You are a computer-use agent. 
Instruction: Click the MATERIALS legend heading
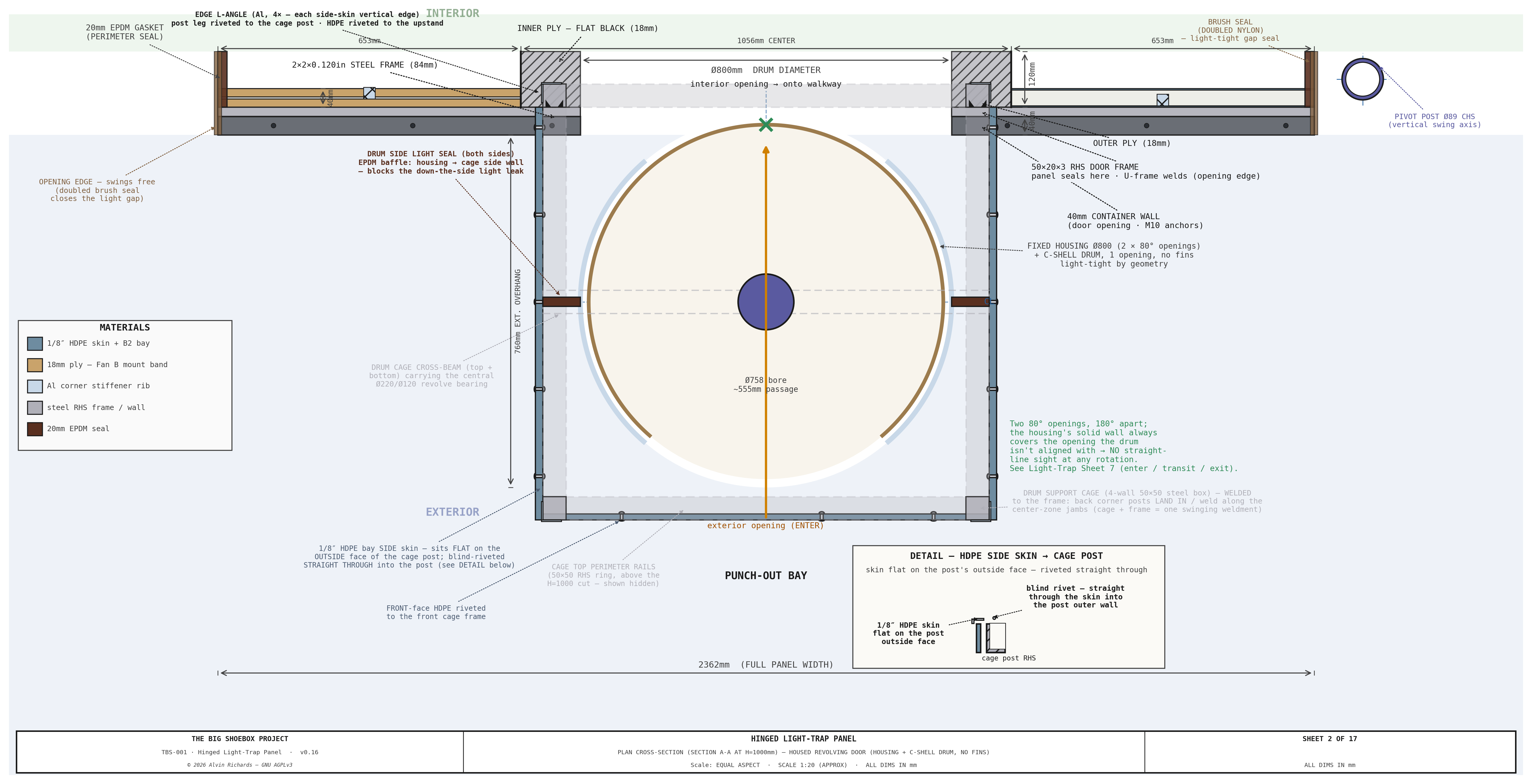point(125,328)
